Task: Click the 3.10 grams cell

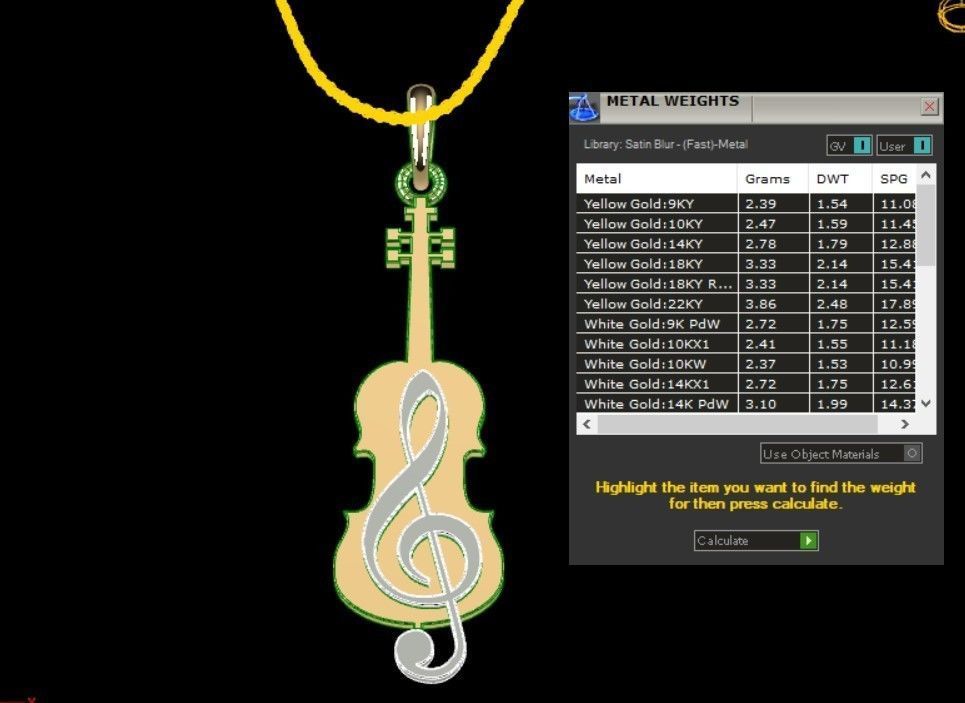Action: click(x=773, y=404)
